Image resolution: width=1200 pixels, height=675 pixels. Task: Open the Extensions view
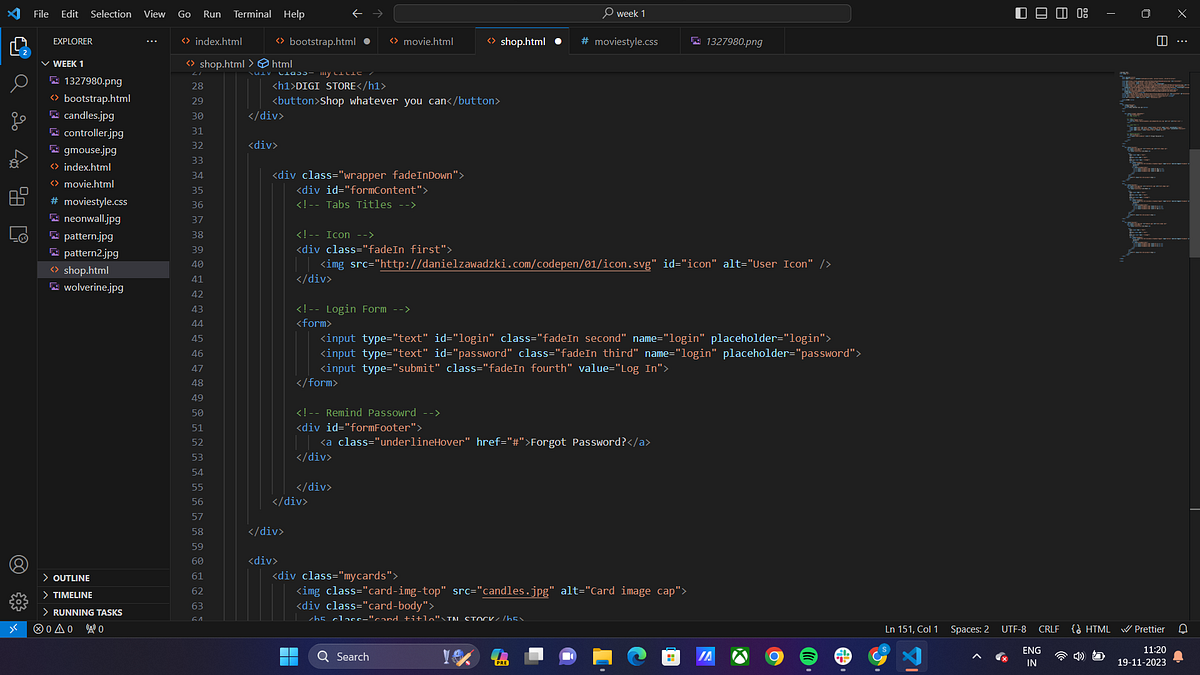tap(18, 196)
